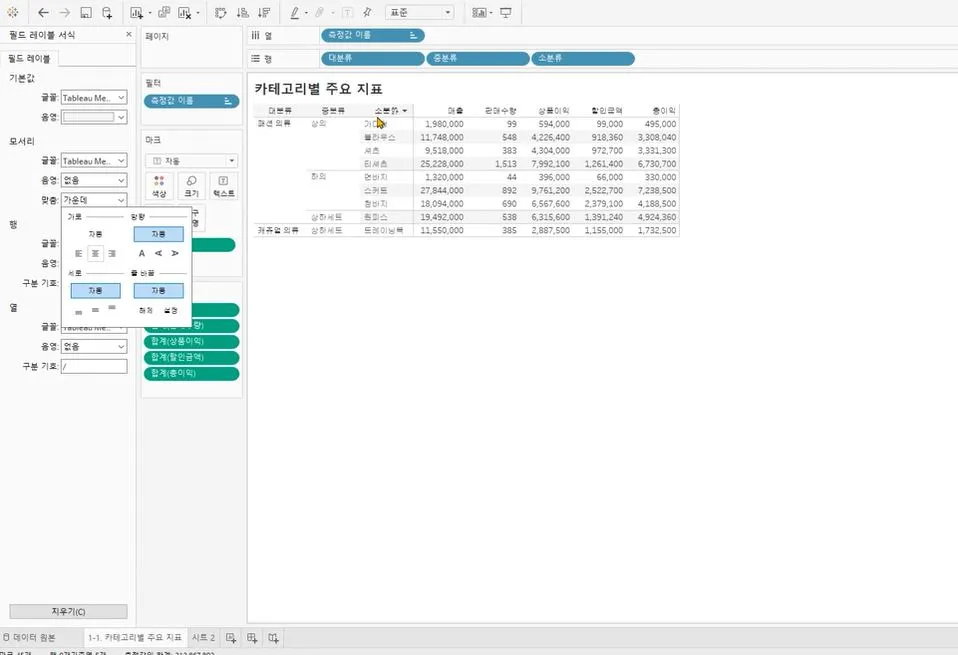Open the marks type 자동 dropdown
The image size is (958, 655).
click(191, 161)
